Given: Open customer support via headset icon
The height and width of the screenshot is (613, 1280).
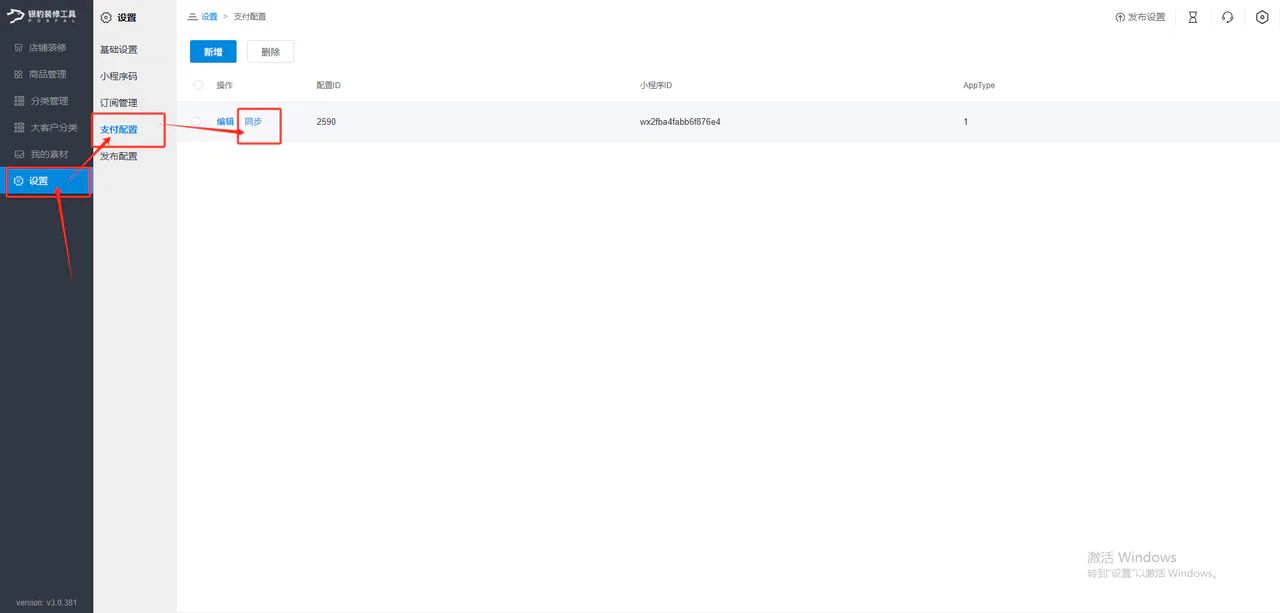Looking at the screenshot, I should coord(1227,17).
